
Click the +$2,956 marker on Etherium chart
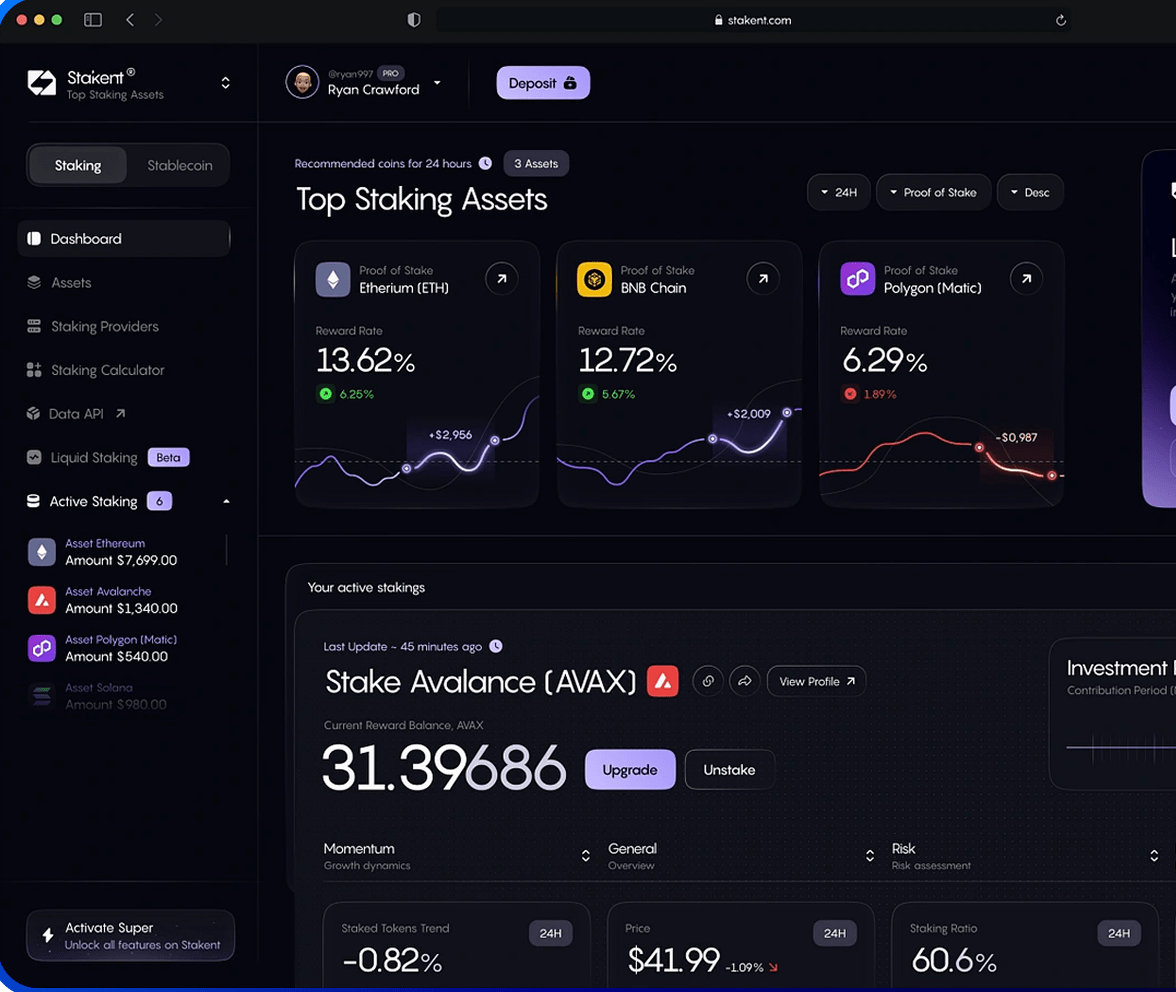450,434
